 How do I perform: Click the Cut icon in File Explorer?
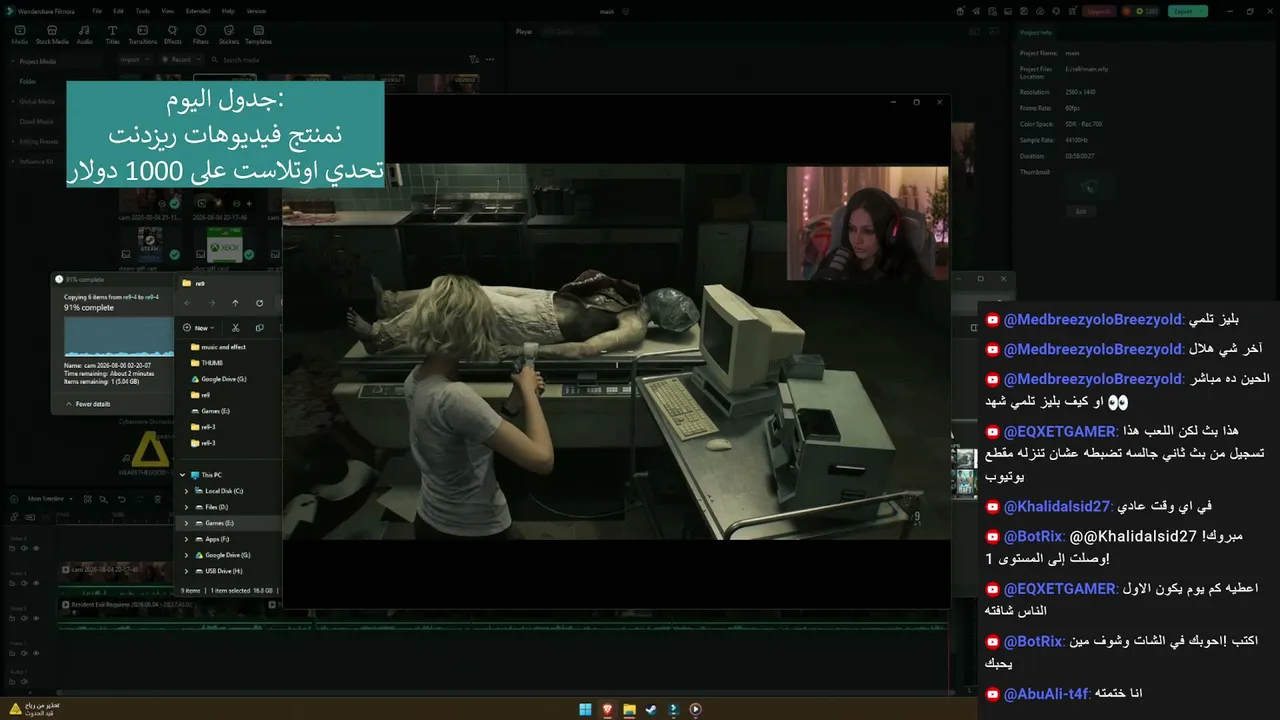point(236,327)
